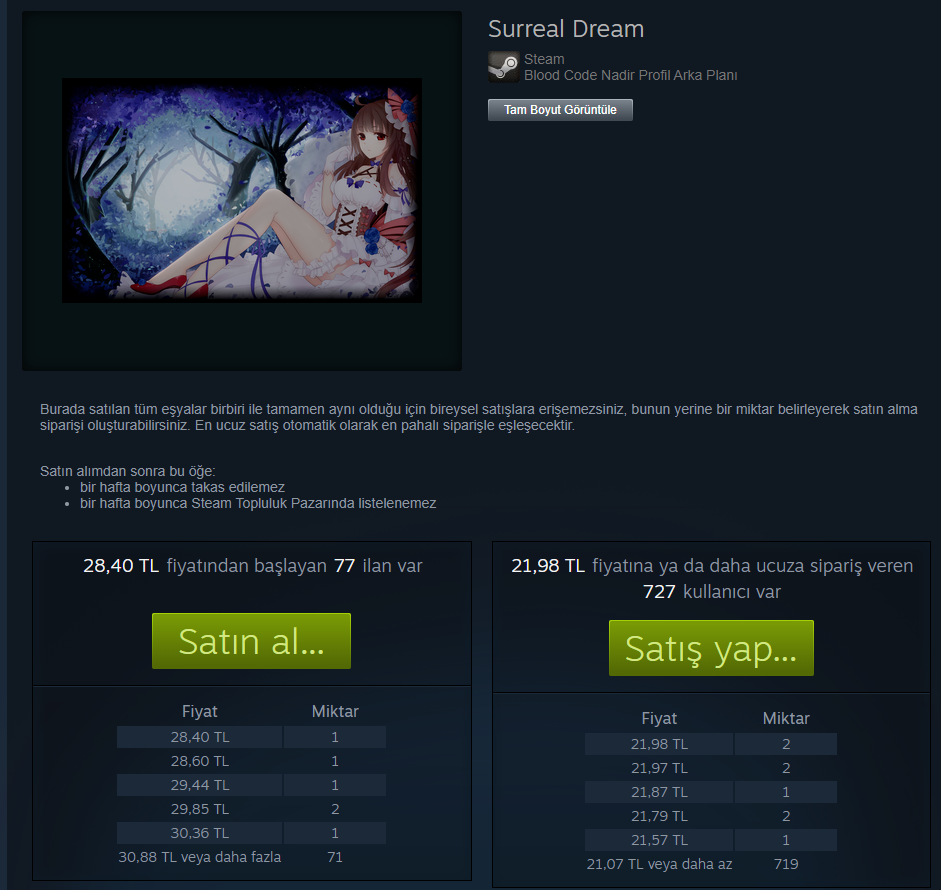This screenshot has height=890, width=941.
Task: Click the Blood Code Nadir Profil Arka Planı text
Action: click(x=630, y=75)
